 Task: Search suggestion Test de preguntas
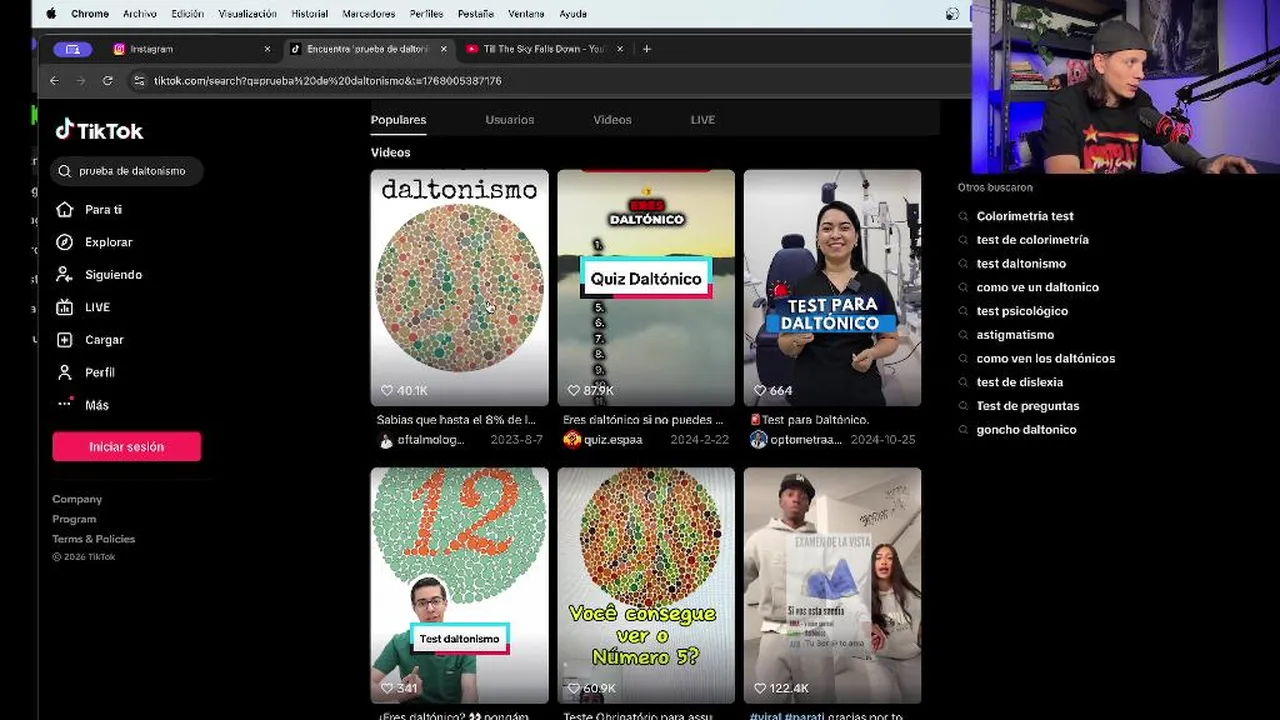(x=1027, y=406)
